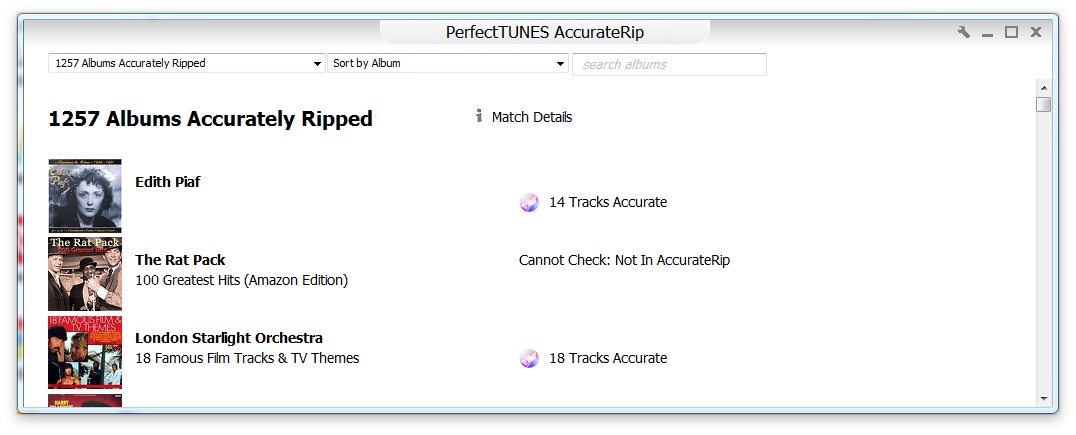Click the scrollbar up arrow

pos(1043,87)
